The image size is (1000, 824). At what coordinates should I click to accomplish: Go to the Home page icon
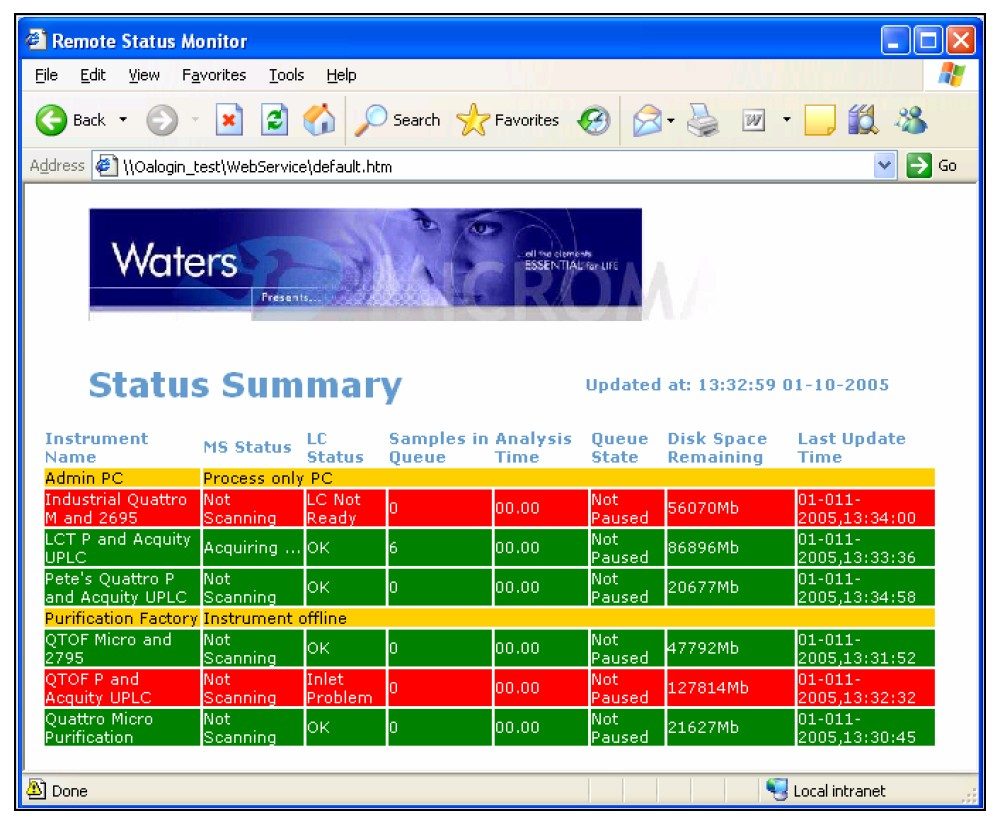click(x=320, y=120)
